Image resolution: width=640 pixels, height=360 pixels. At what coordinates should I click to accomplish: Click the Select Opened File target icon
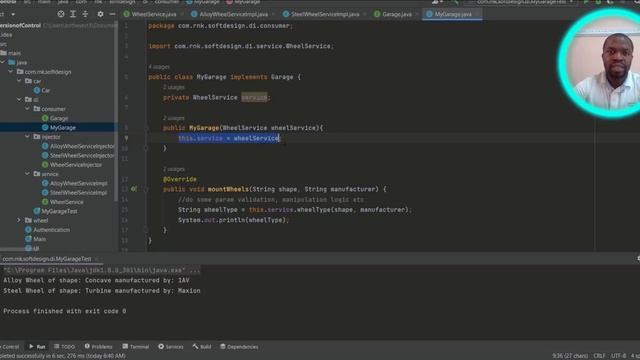pyautogui.click(x=61, y=14)
